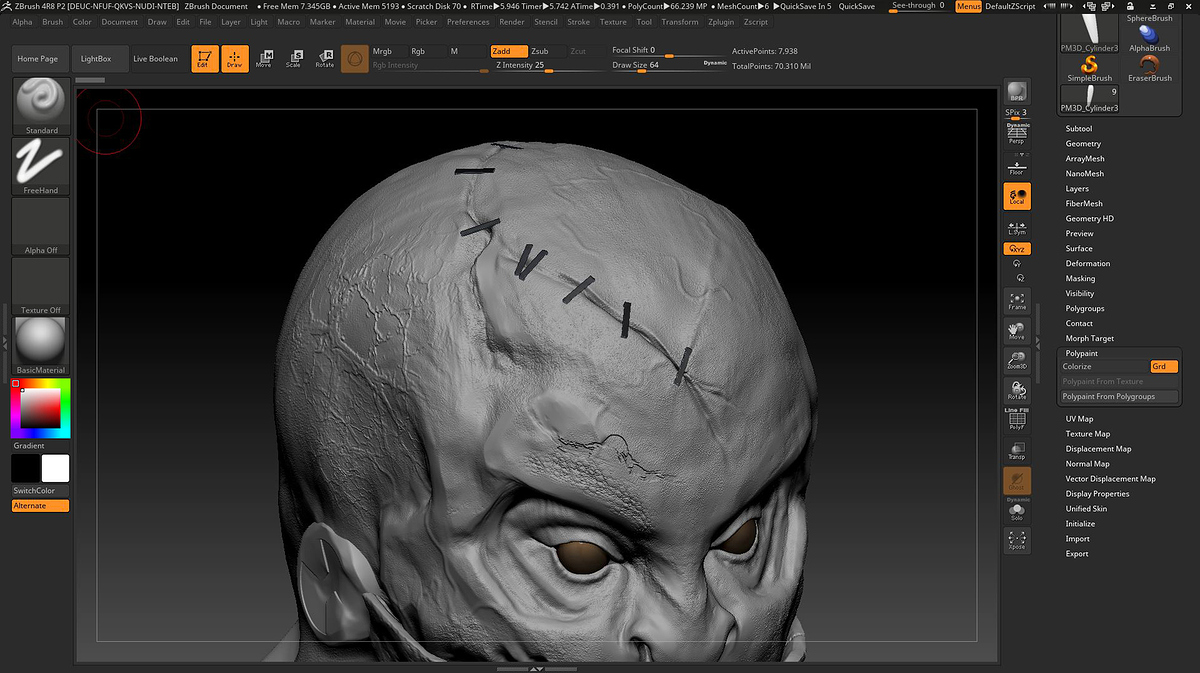Click the LightBox button
1200x673 pixels.
tap(97, 59)
